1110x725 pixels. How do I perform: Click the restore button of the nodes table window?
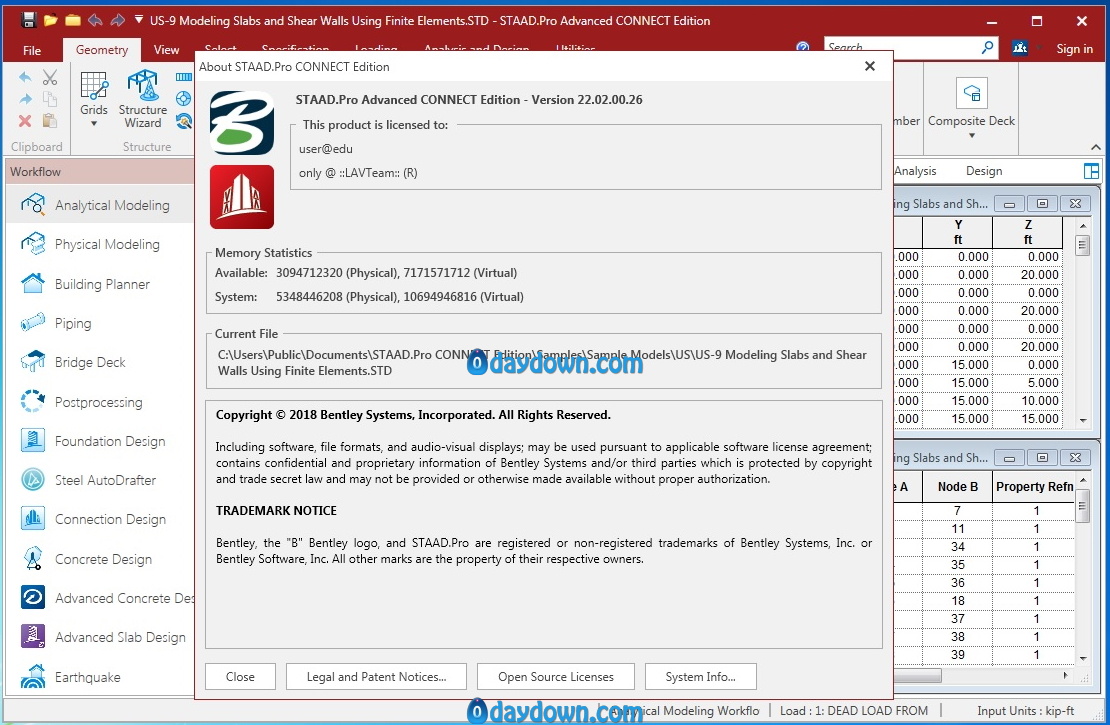1042,204
